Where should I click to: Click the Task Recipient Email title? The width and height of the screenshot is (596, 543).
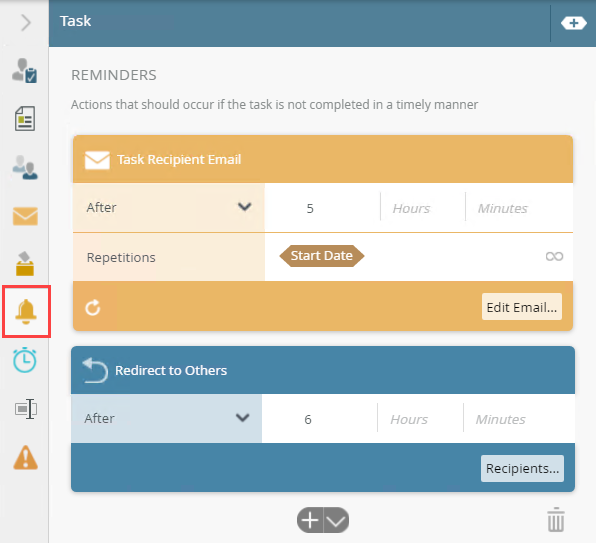(x=179, y=160)
